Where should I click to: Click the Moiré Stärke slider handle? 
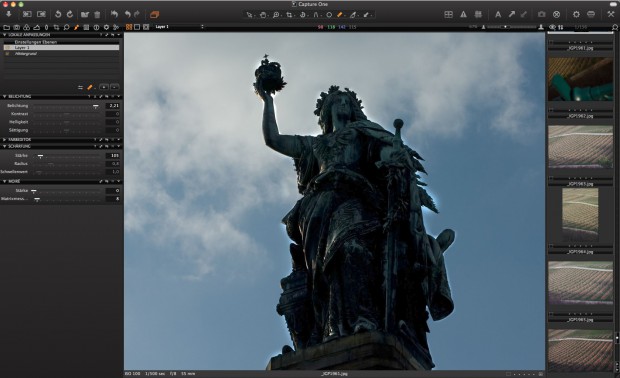coord(34,191)
